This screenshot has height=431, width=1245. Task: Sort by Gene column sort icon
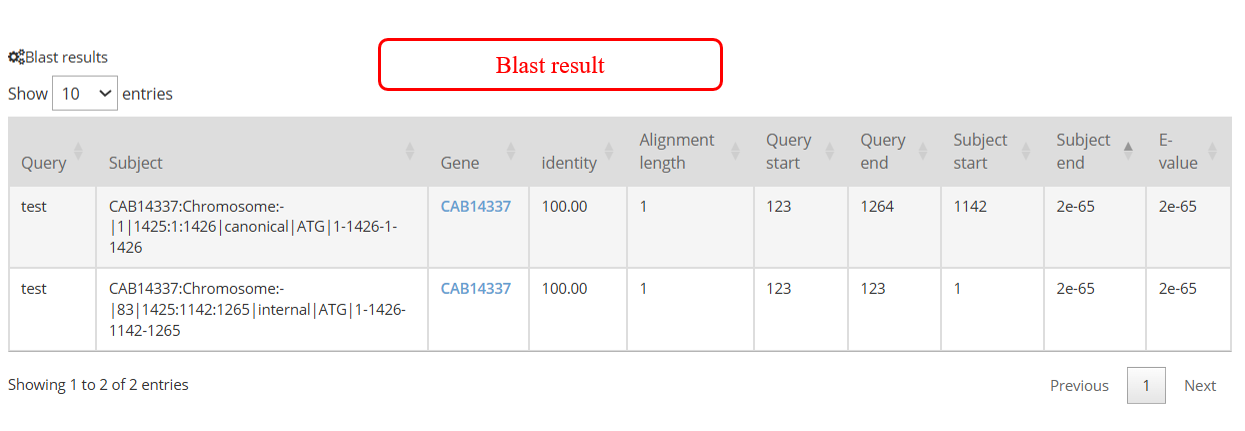point(511,152)
